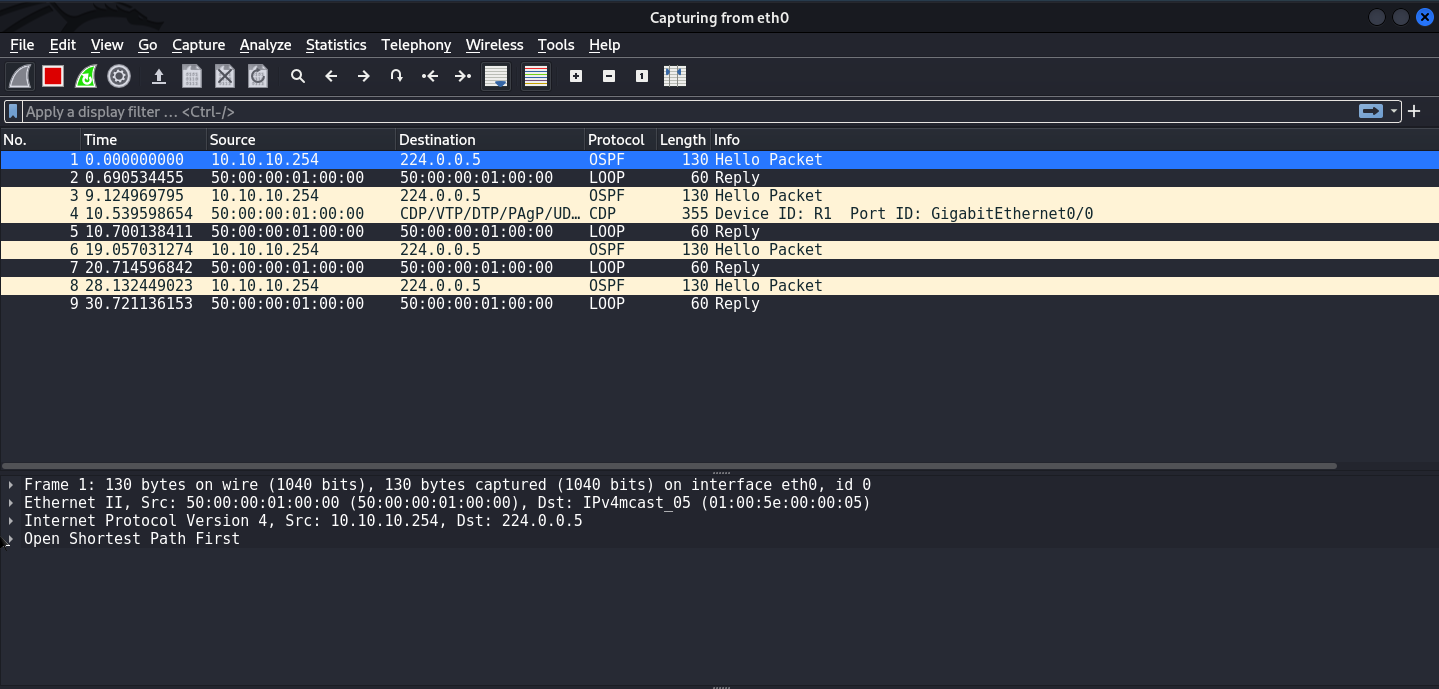Open the Statistics menu

tap(336, 45)
